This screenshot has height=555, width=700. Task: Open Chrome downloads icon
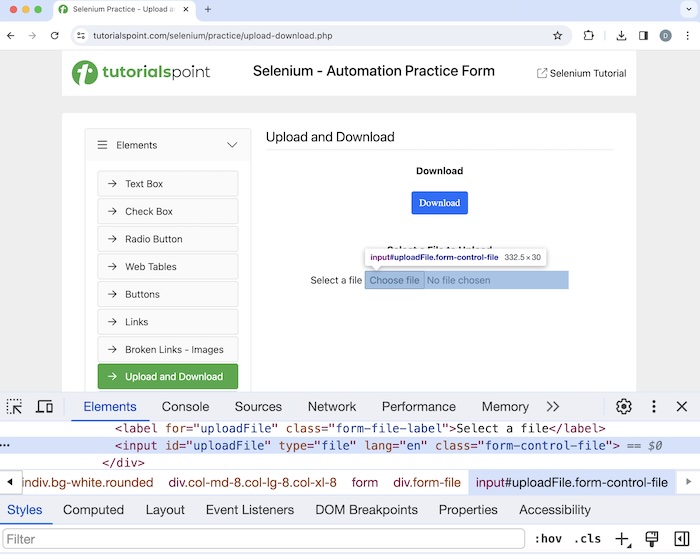pyautogui.click(x=621, y=35)
